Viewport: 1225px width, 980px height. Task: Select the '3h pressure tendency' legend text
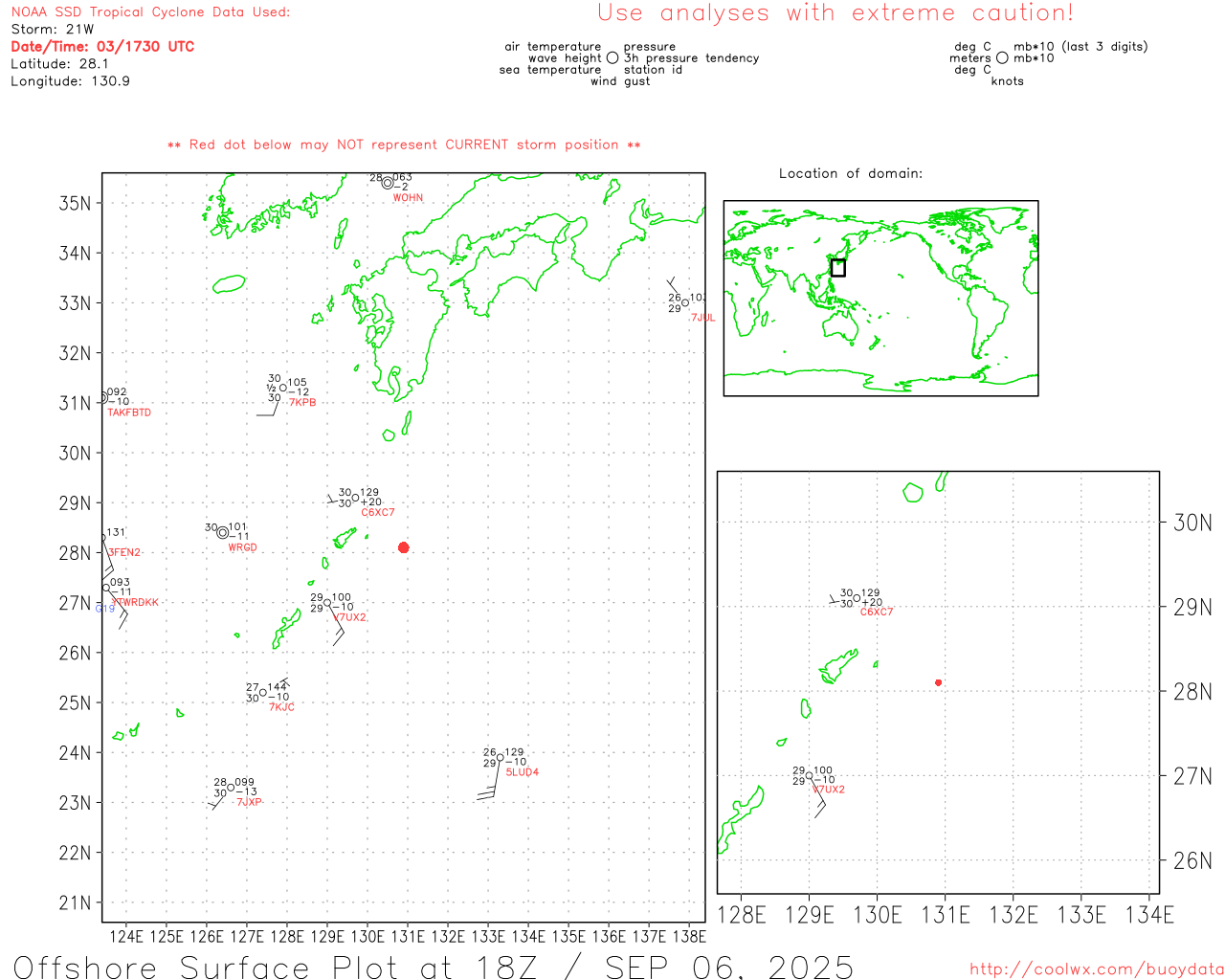tap(691, 58)
